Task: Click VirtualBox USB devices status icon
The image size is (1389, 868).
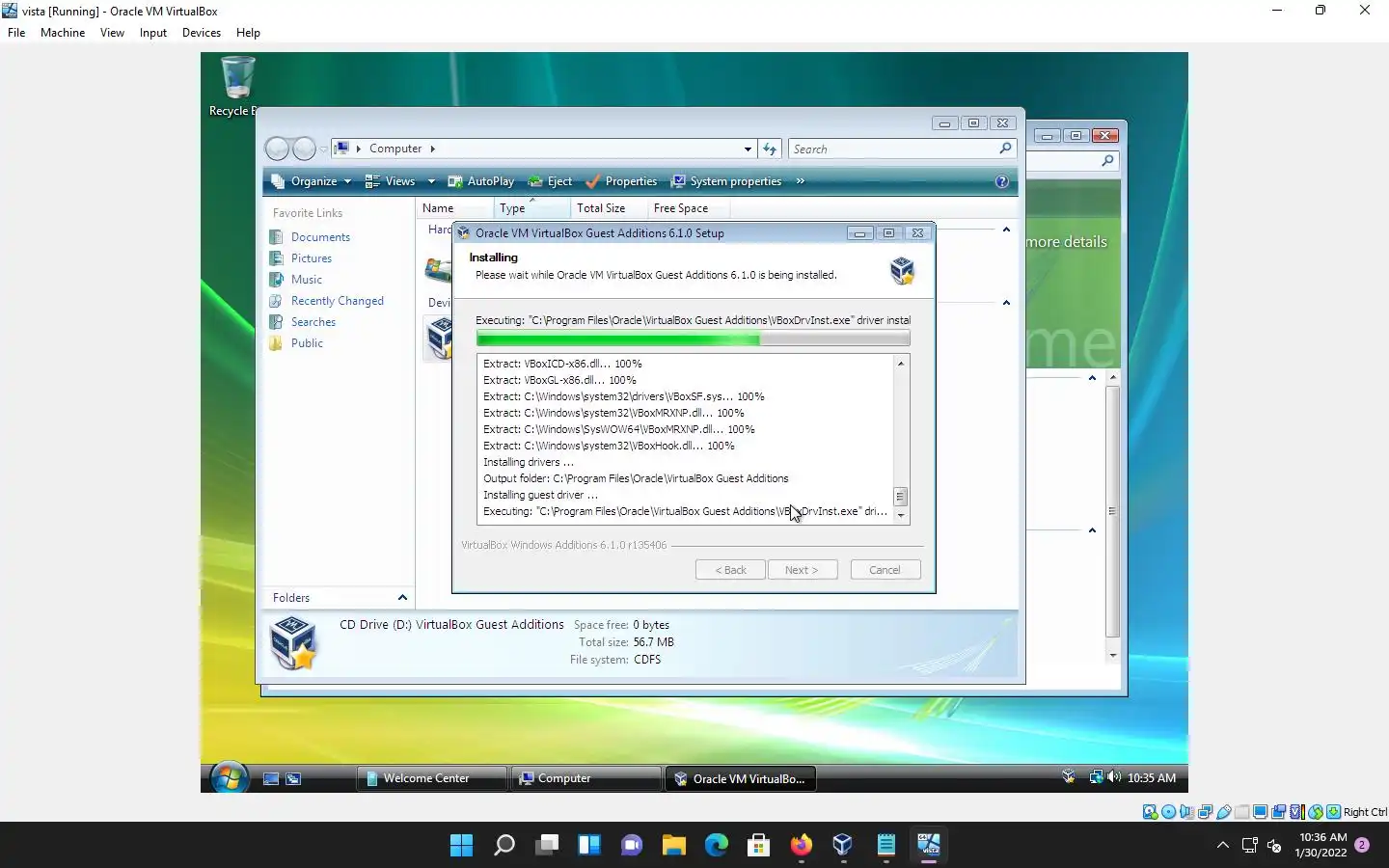Action: pyautogui.click(x=1223, y=812)
